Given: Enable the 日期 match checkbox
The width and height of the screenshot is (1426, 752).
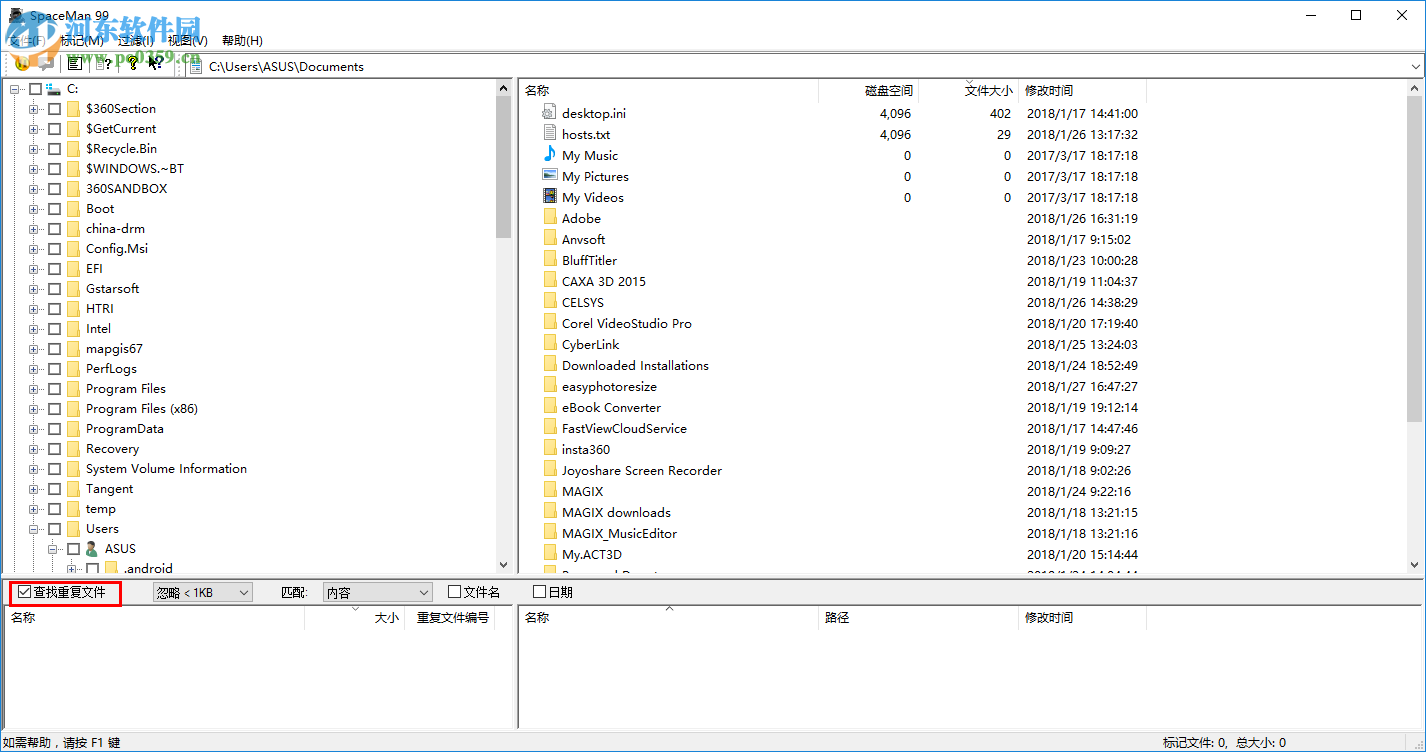Looking at the screenshot, I should point(540,592).
